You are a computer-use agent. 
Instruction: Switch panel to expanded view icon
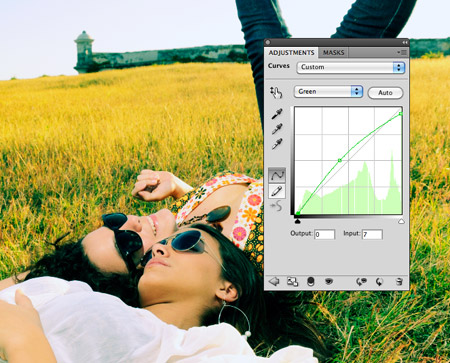tap(292, 282)
